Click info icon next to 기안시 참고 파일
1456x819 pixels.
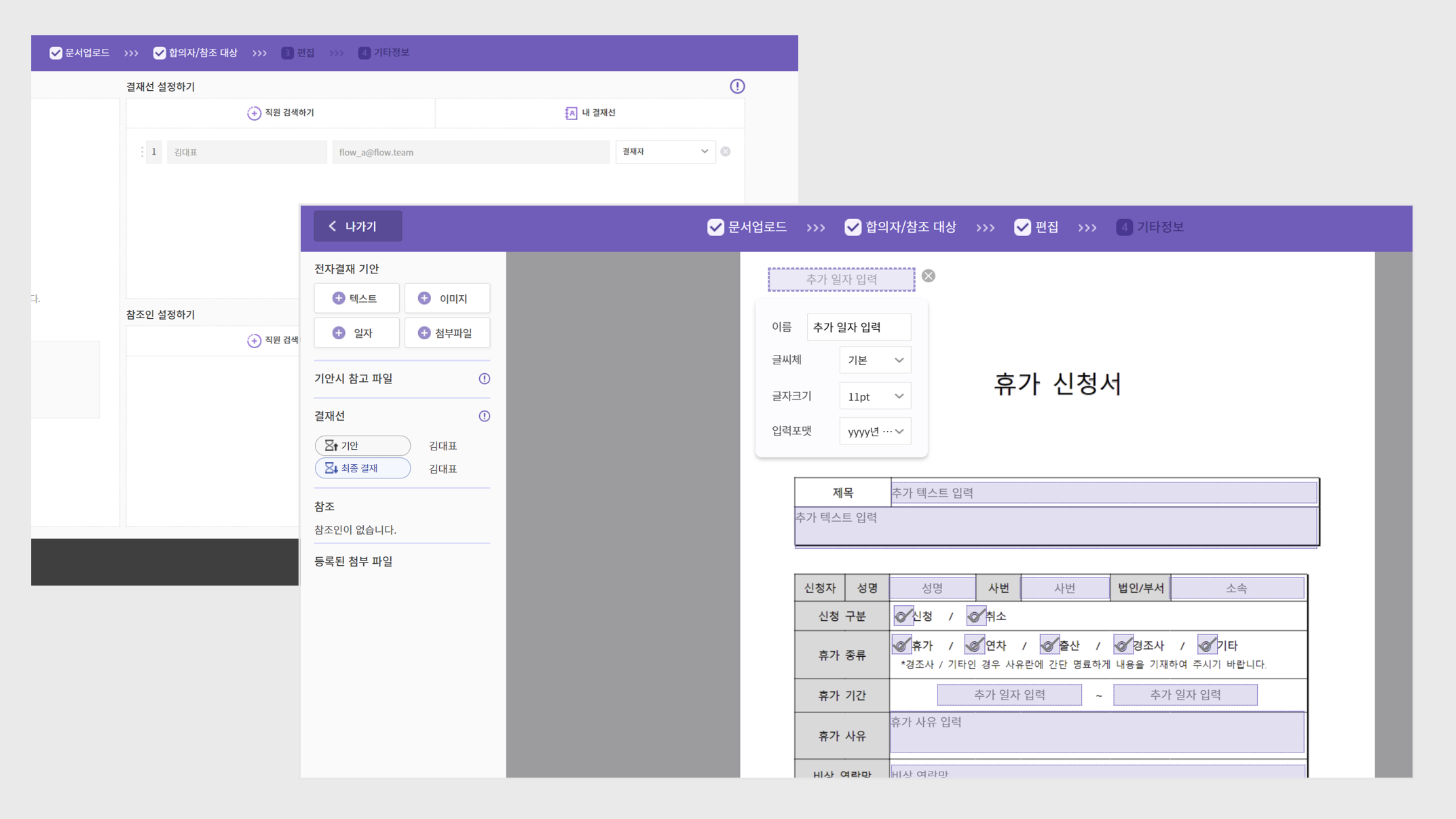click(x=484, y=379)
